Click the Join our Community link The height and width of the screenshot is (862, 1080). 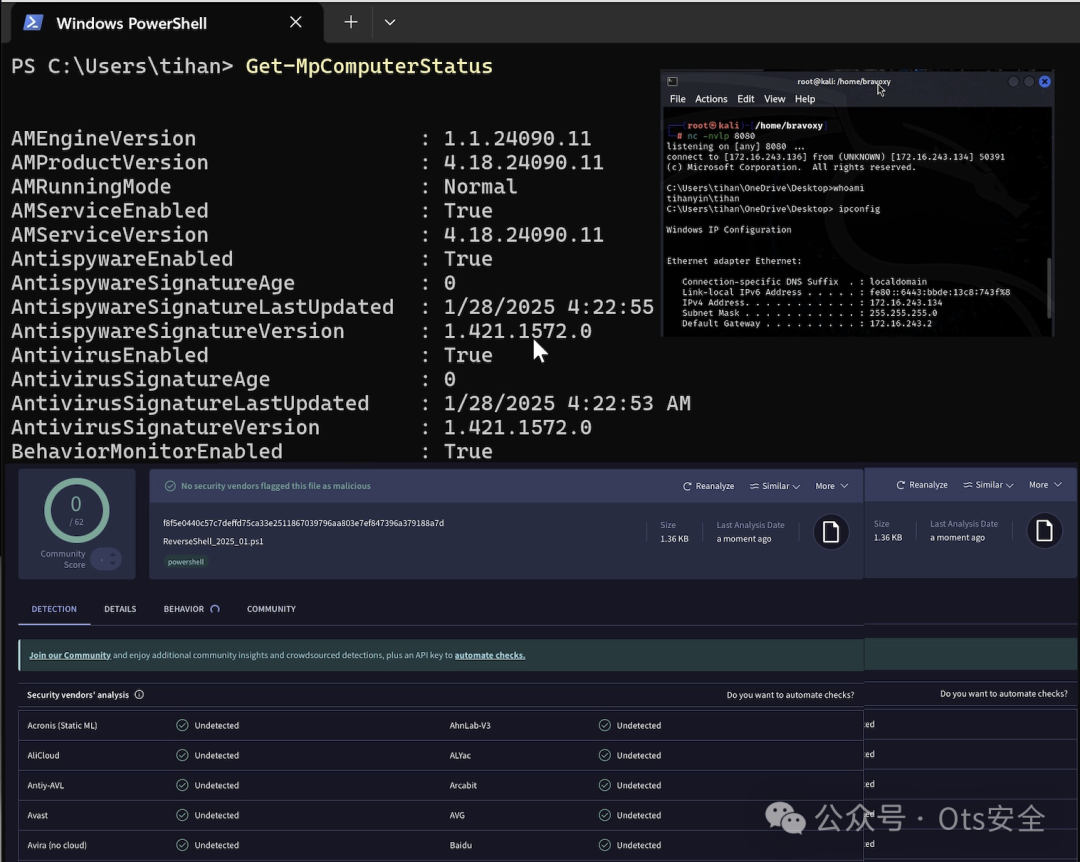(70, 655)
